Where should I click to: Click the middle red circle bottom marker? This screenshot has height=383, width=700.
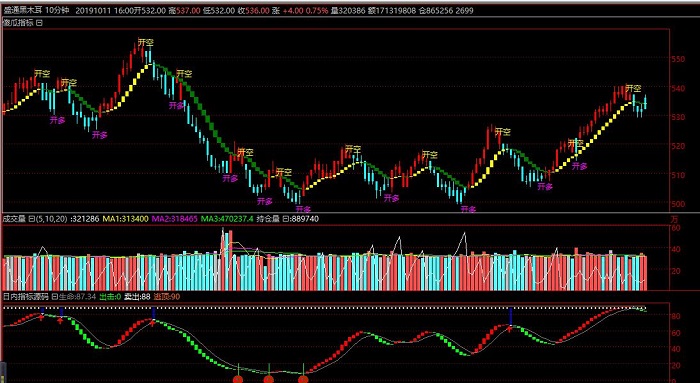268,379
